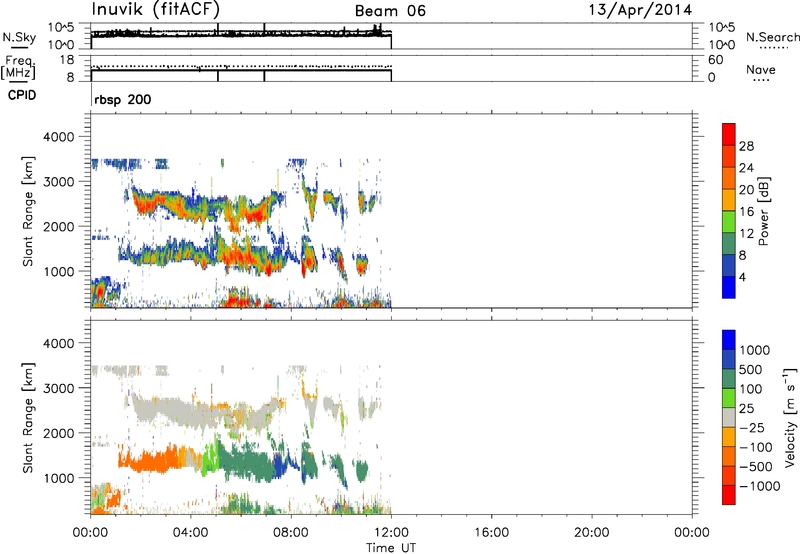
Task: Click the blue top of the Velocity color bar
Action: coord(729,339)
